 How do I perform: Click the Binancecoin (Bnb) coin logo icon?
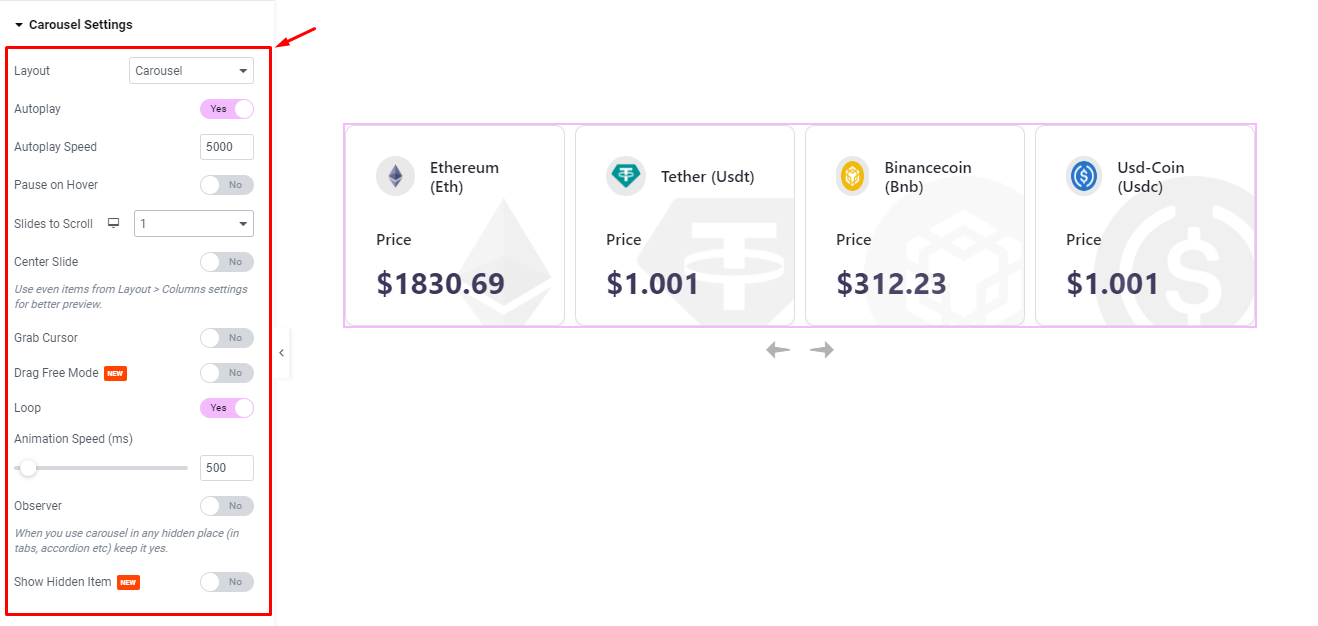click(854, 176)
